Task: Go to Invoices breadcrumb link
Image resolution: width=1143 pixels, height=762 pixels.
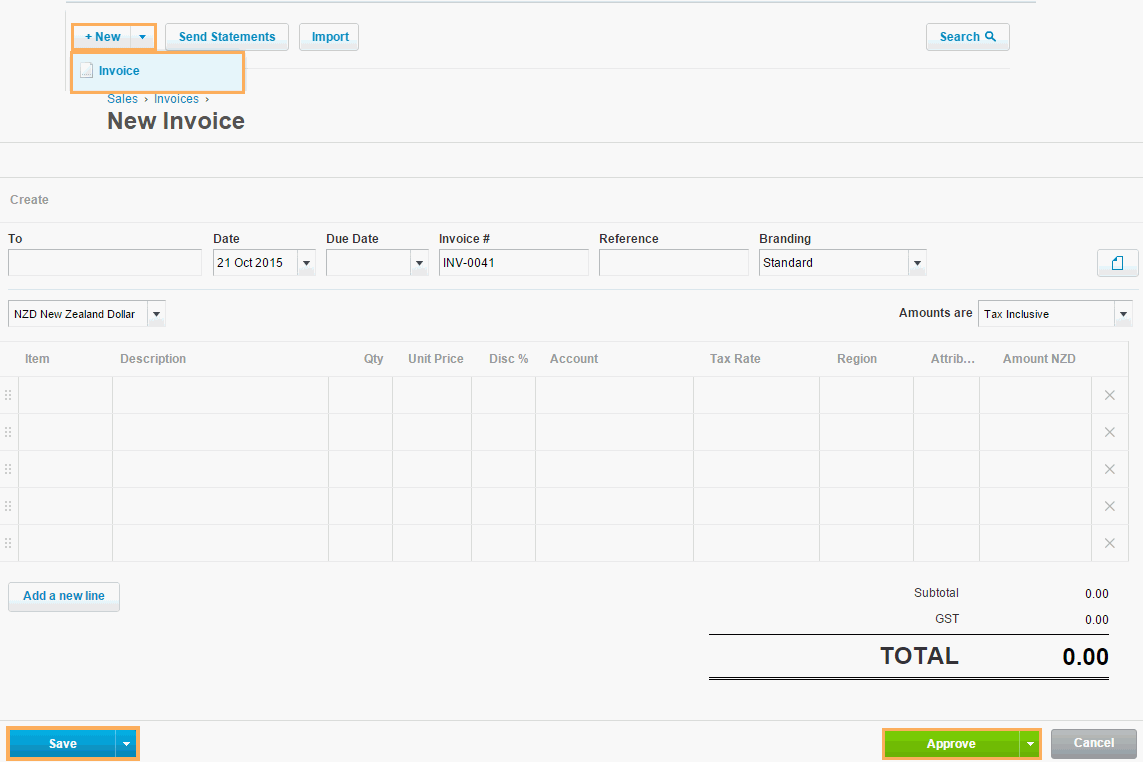Action: 176,99
